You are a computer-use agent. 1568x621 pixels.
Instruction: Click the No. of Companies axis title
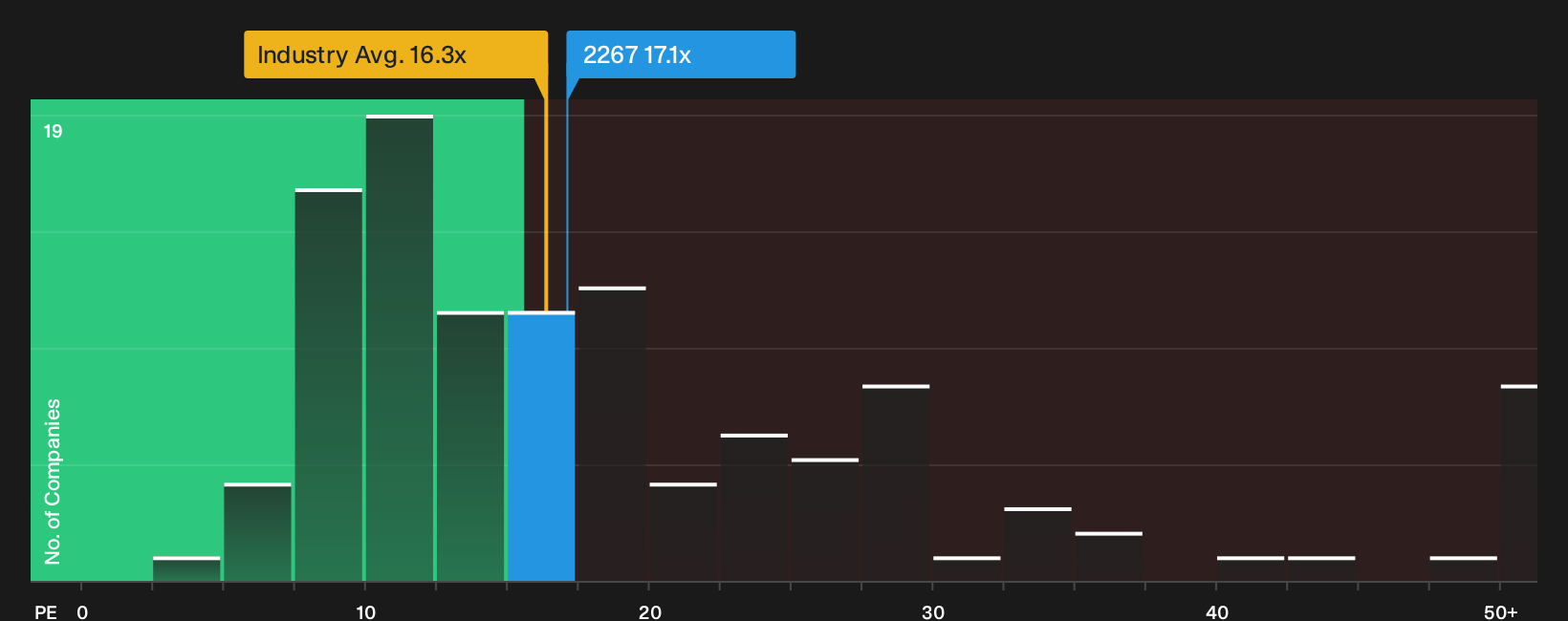pos(53,481)
